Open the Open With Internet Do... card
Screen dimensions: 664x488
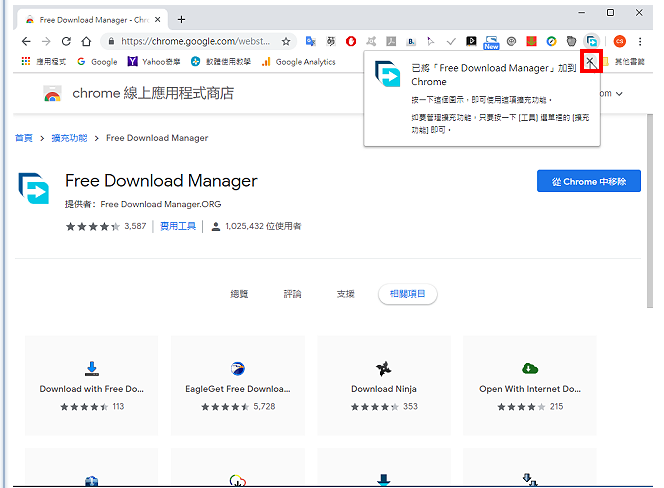pyautogui.click(x=530, y=385)
